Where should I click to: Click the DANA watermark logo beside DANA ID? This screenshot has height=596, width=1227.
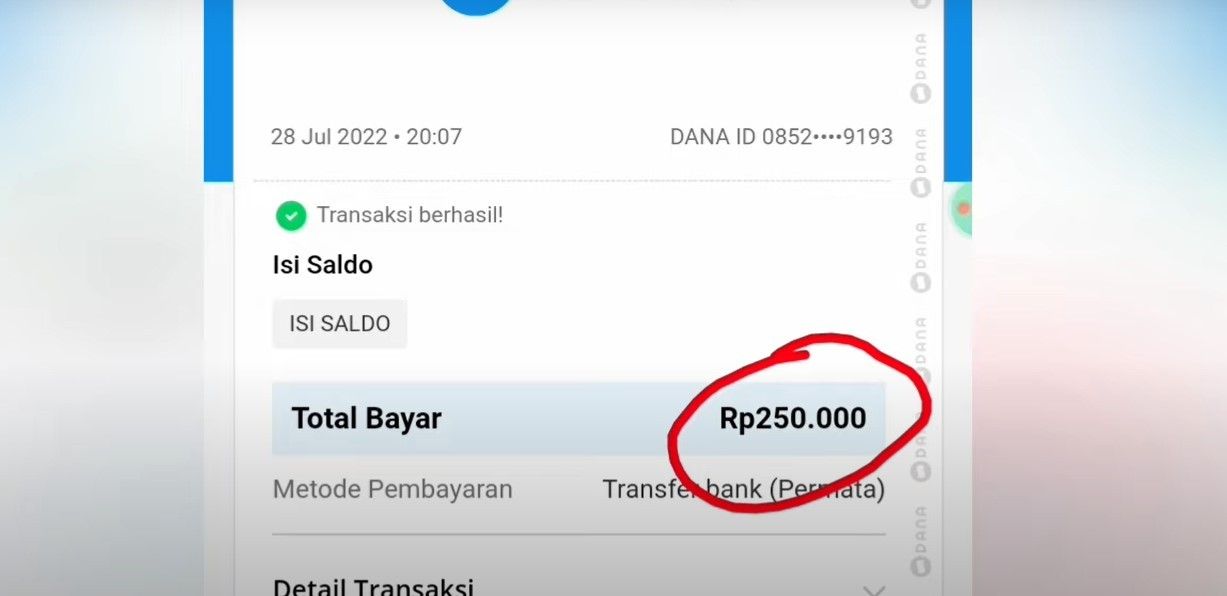click(x=921, y=162)
